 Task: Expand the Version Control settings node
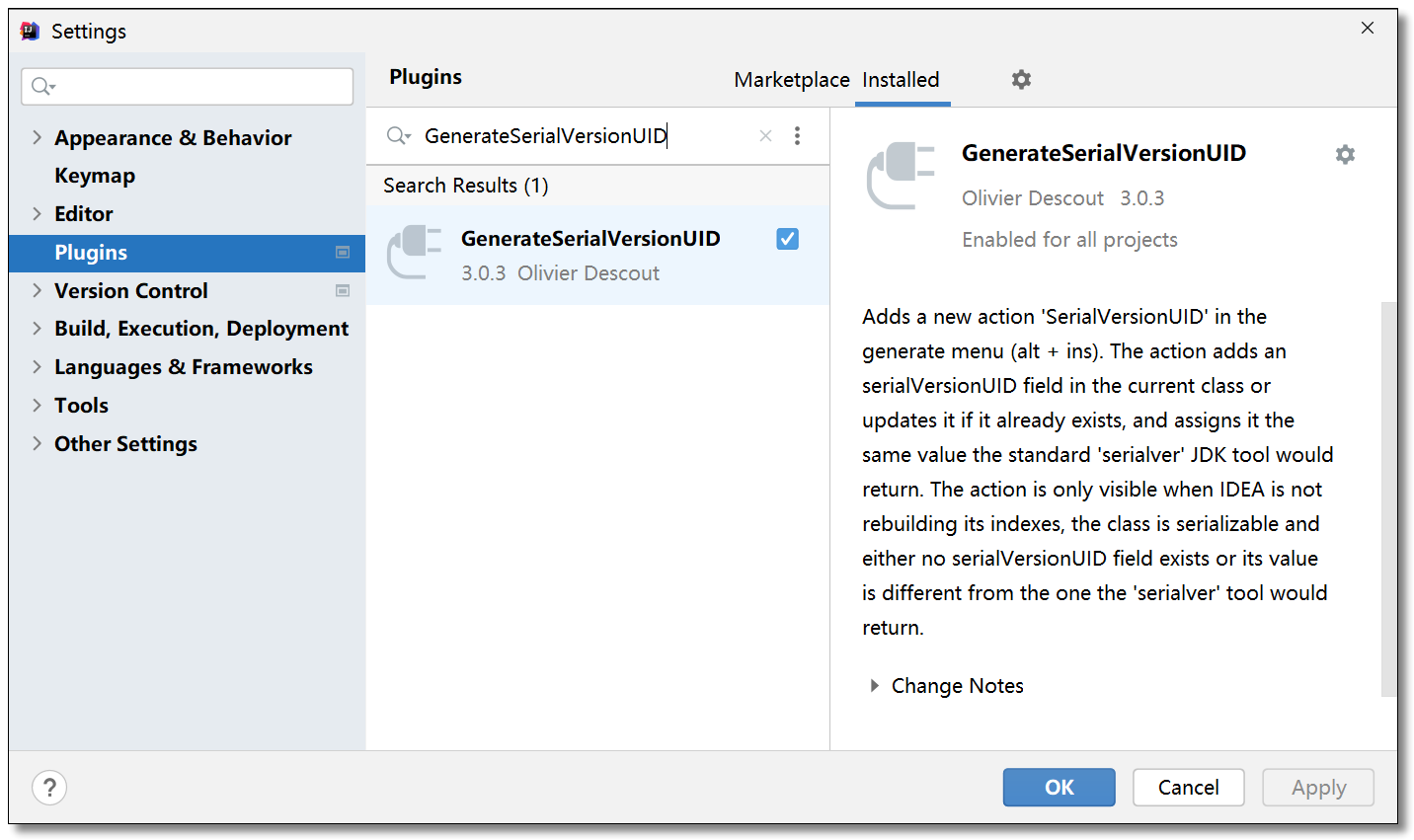(x=37, y=290)
